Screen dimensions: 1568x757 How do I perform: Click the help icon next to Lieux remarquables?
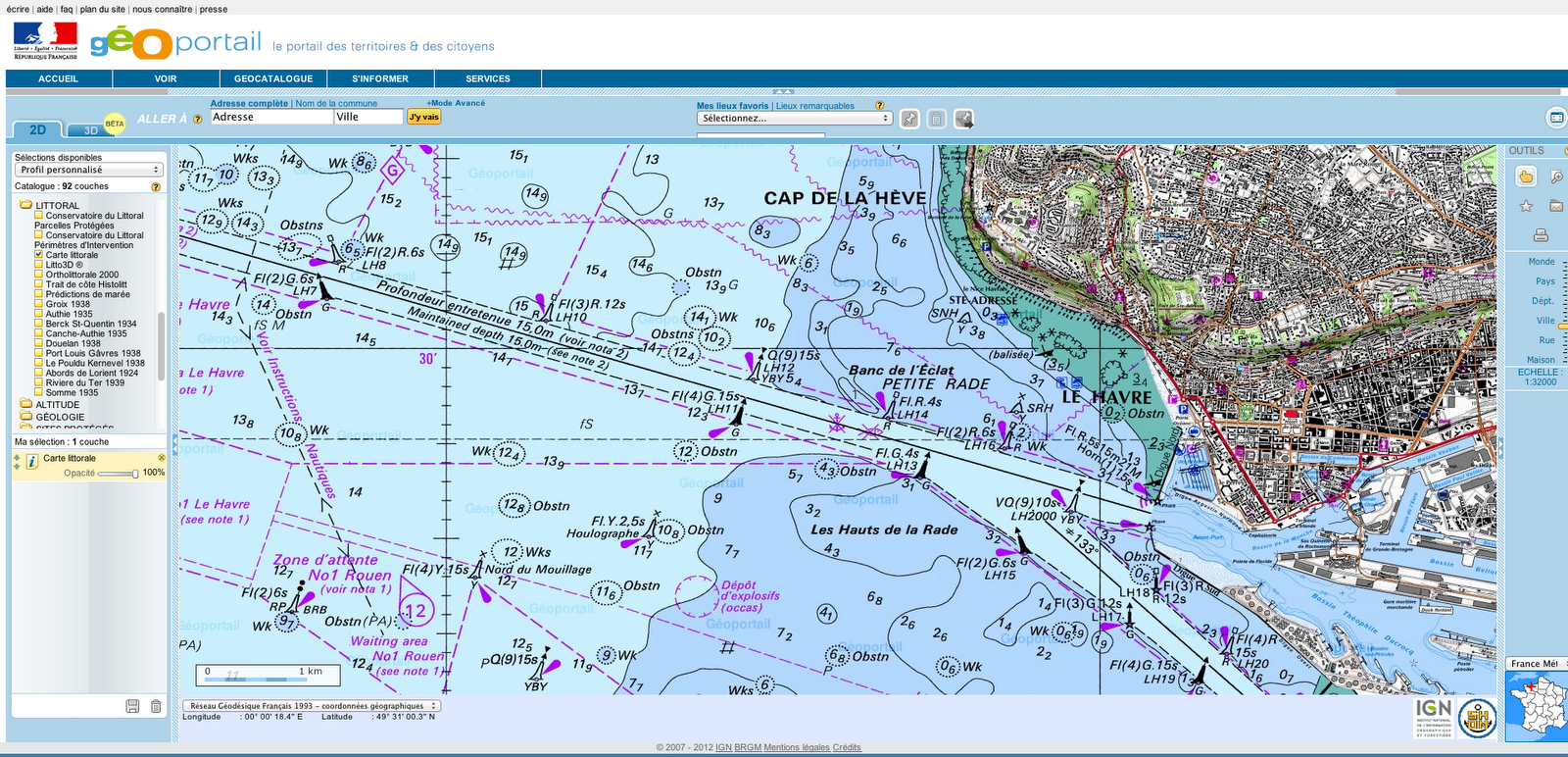(x=879, y=105)
